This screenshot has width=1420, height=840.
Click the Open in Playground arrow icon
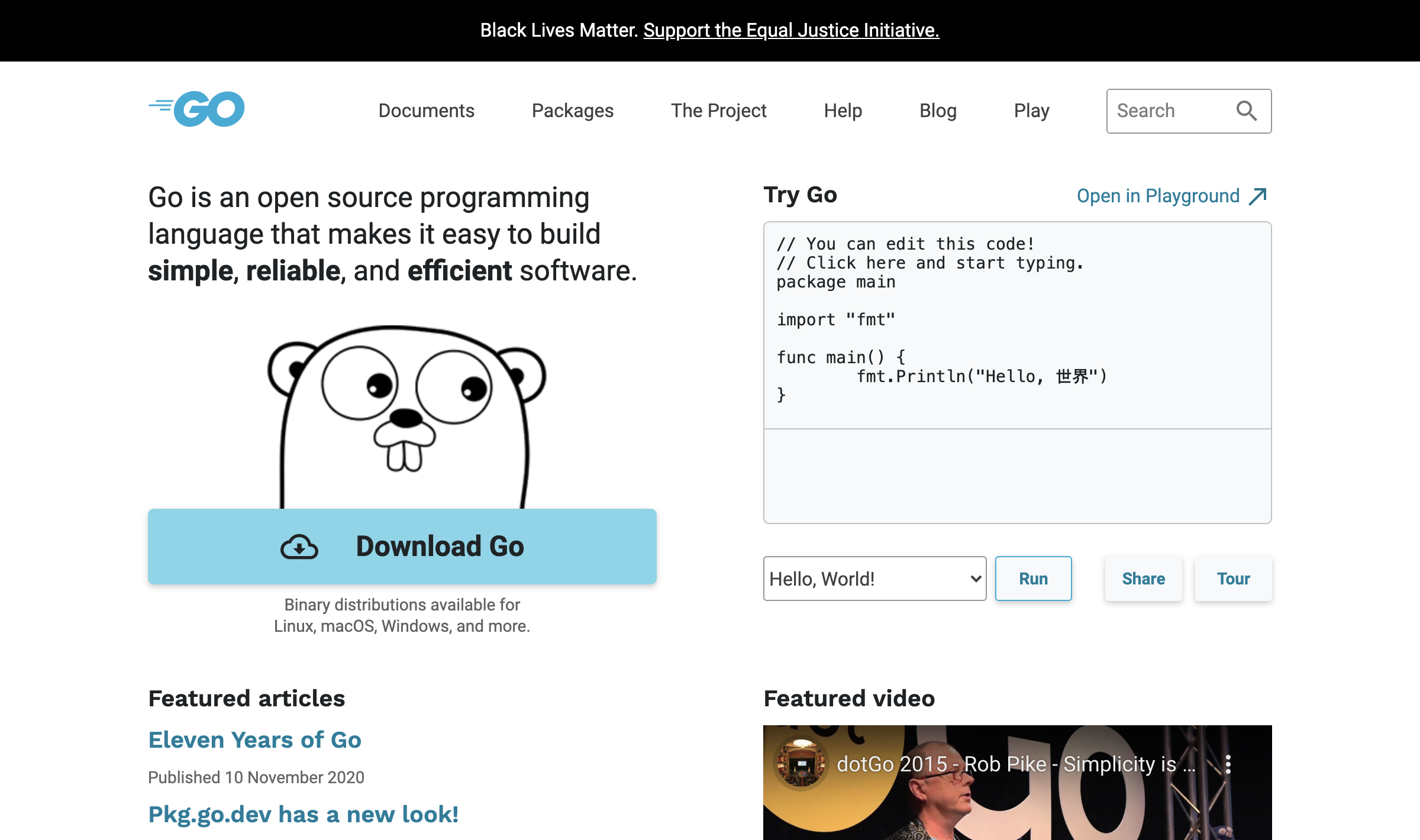point(1258,196)
